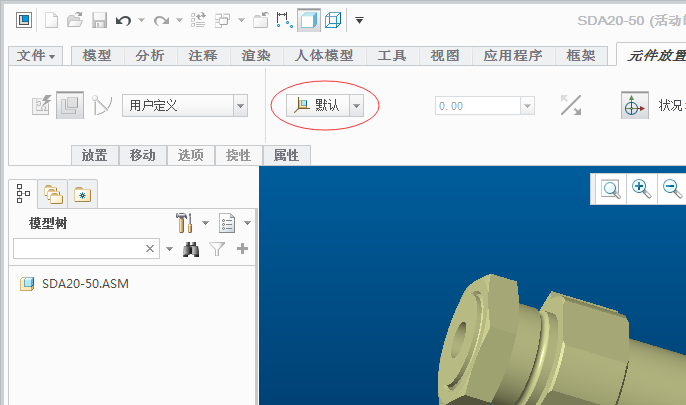Toggle the wireframe display cube icon
This screenshot has height=405, width=686.
coord(333,20)
